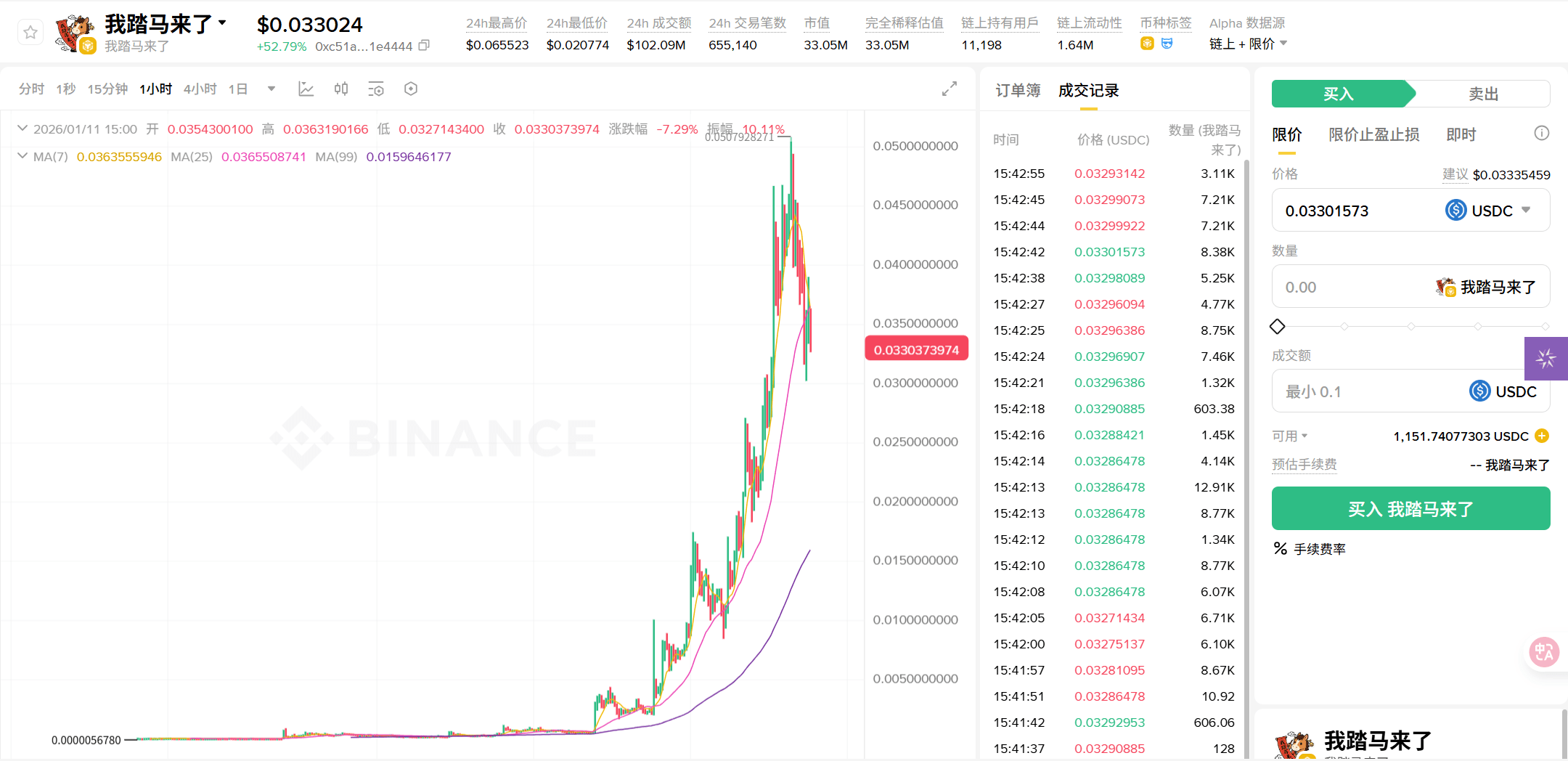Select the 限价止盈止损 order type
This screenshot has width=1568, height=761.
click(1373, 134)
